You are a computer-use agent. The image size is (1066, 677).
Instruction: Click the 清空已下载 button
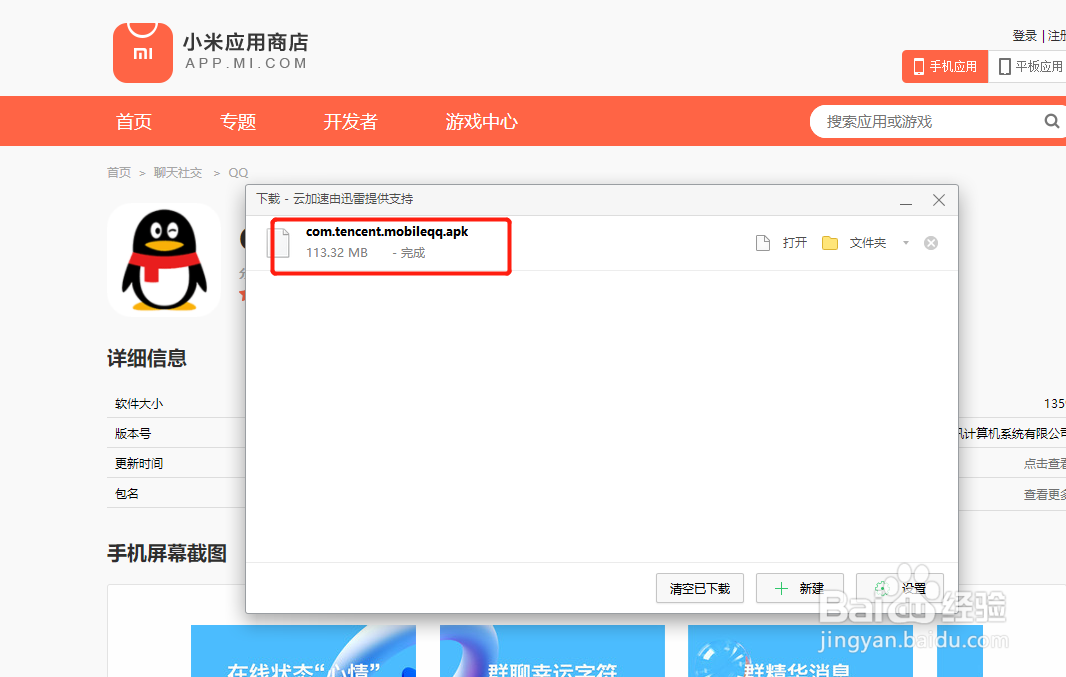700,588
